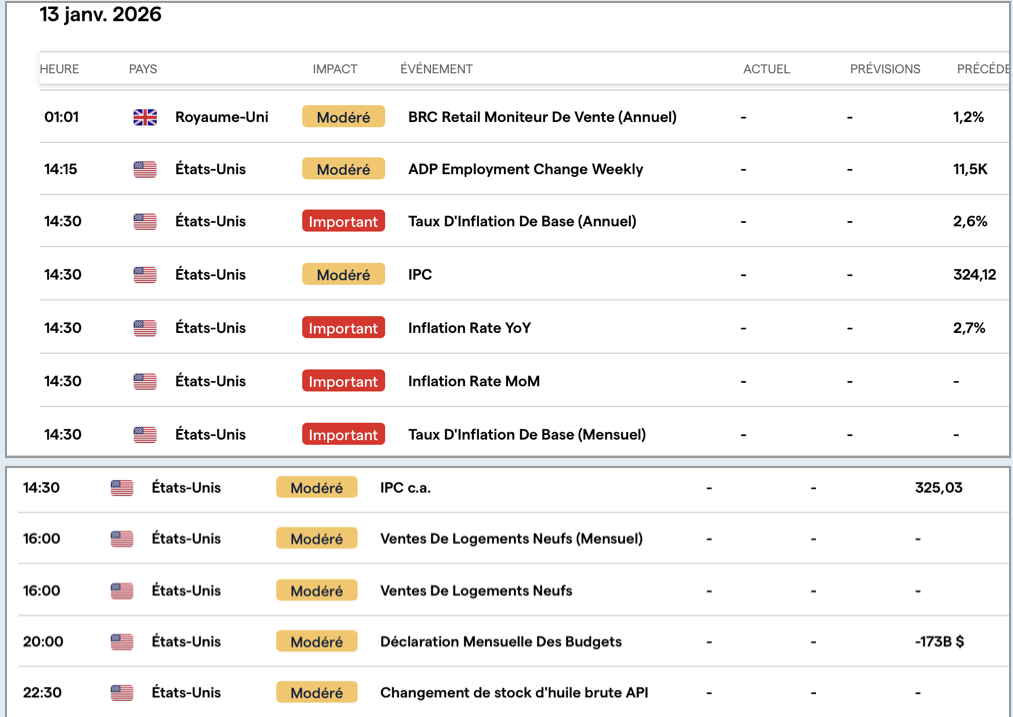Open Taux D'Inflation De Base (Mensuel) event
1013x717 pixels.
[527, 435]
